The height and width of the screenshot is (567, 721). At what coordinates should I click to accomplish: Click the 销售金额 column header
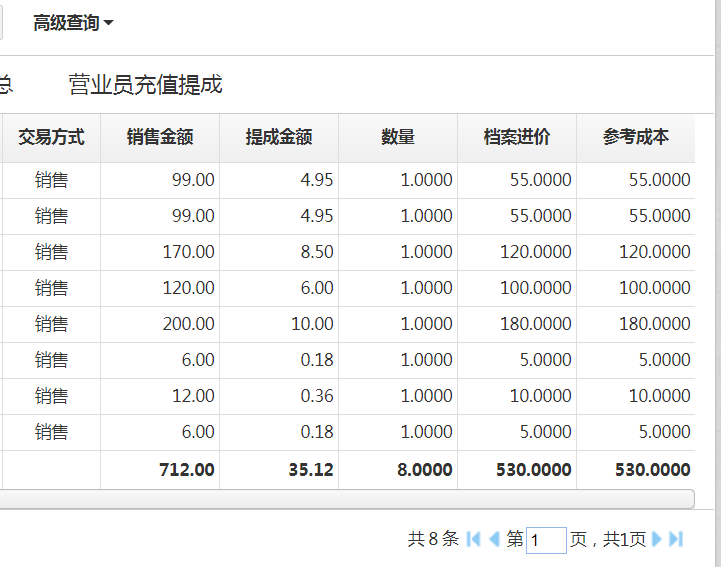160,138
